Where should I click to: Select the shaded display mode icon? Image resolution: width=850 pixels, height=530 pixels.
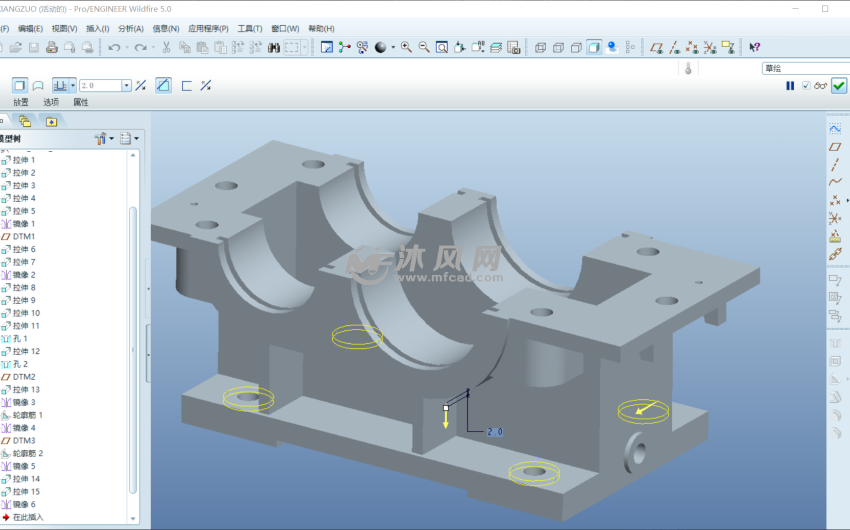click(x=594, y=47)
